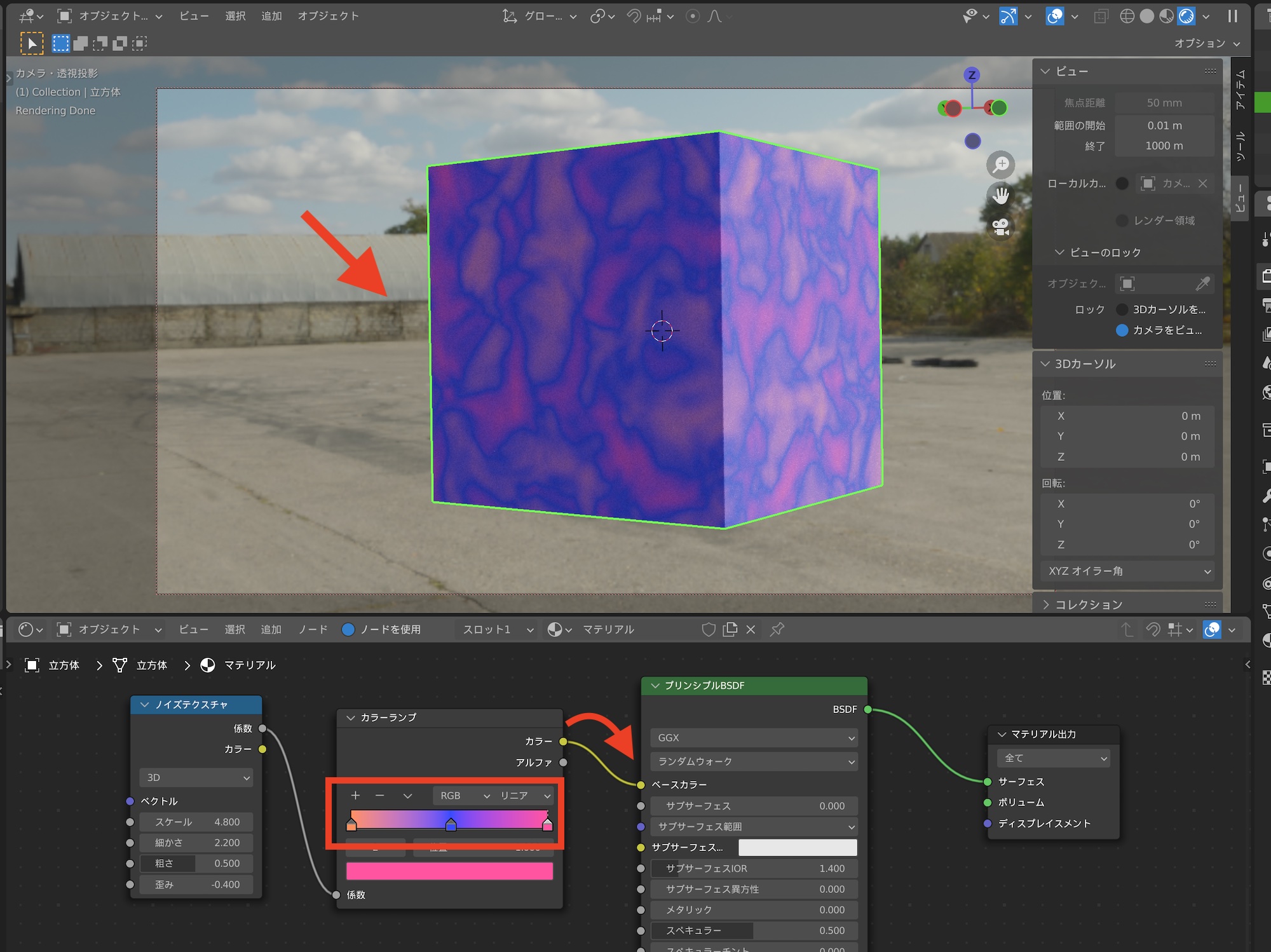
Task: Click the eyedropper in view lock object field
Action: point(1202,283)
